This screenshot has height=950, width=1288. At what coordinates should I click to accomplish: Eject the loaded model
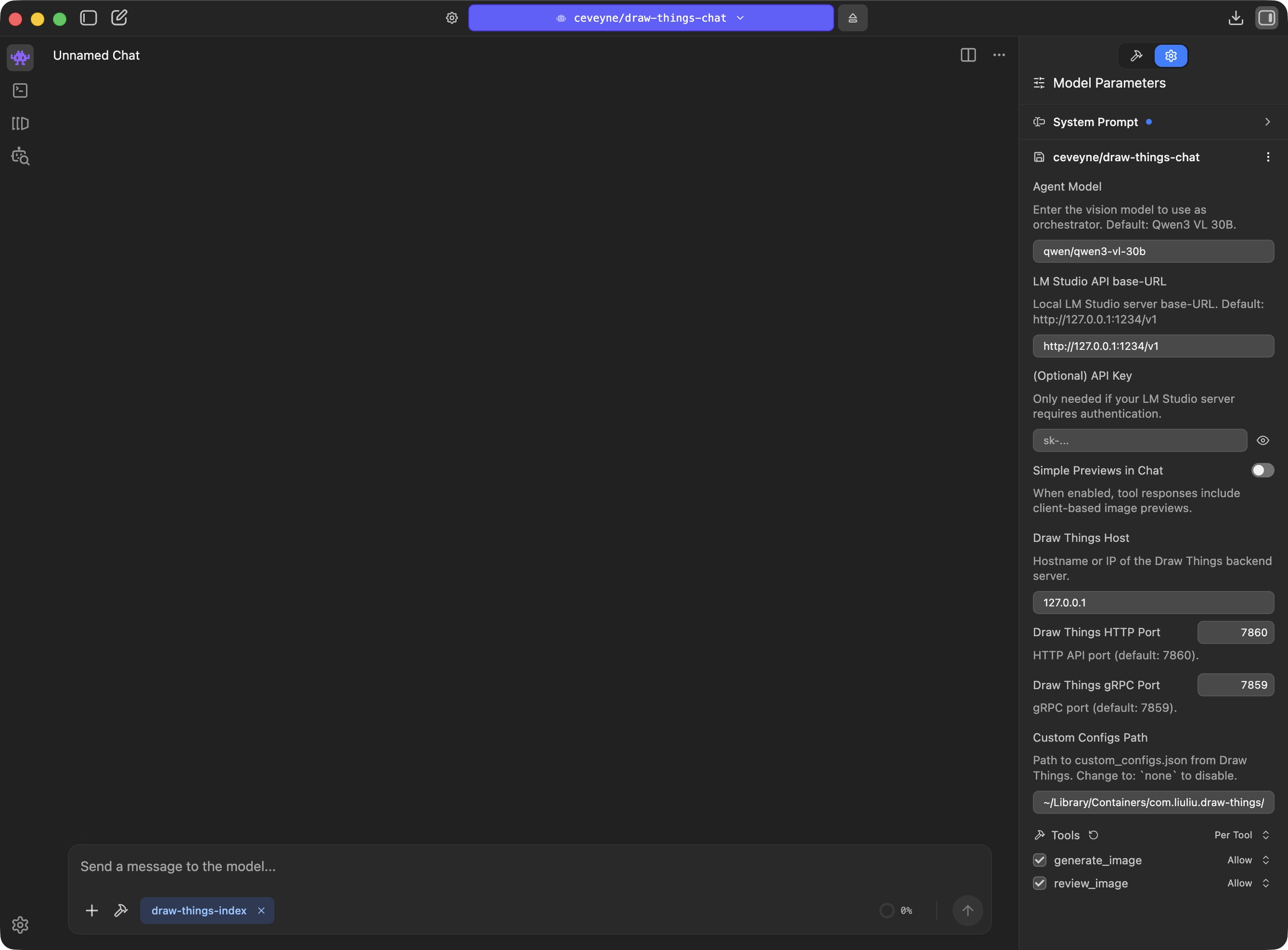(x=852, y=18)
